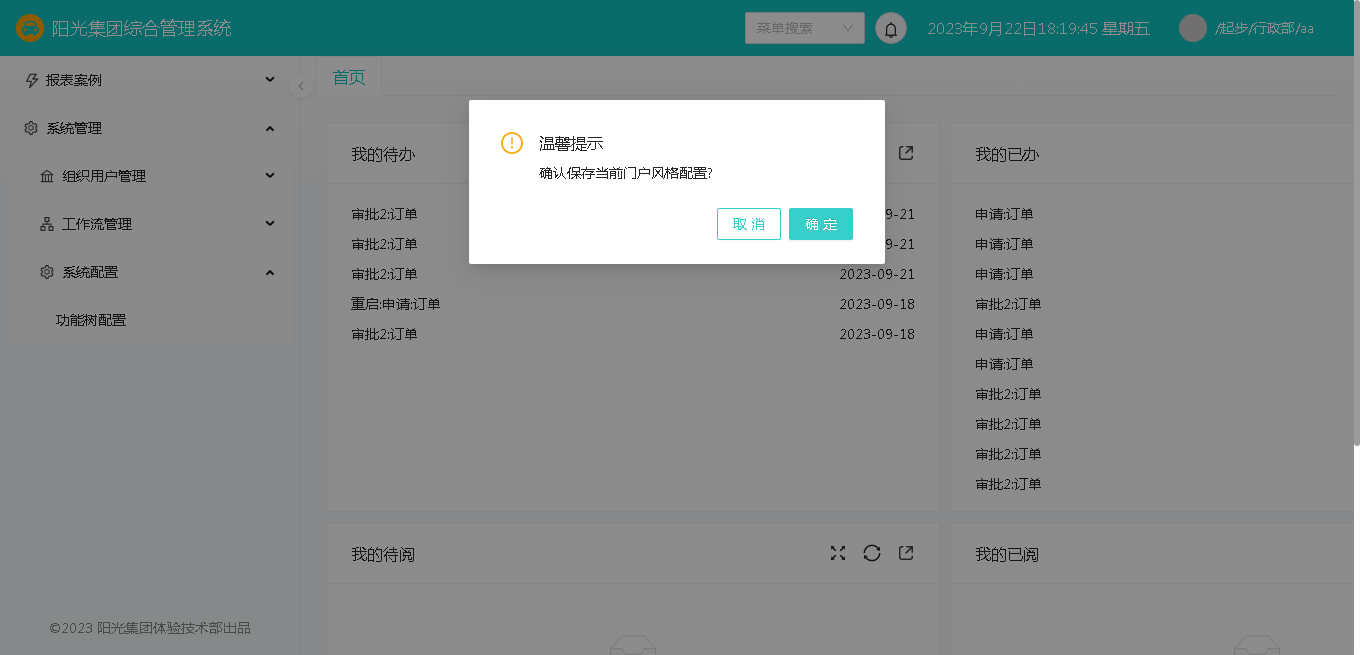This screenshot has height=655, width=1360.
Task: Click the Sunshine Group logo icon
Action: [30, 28]
